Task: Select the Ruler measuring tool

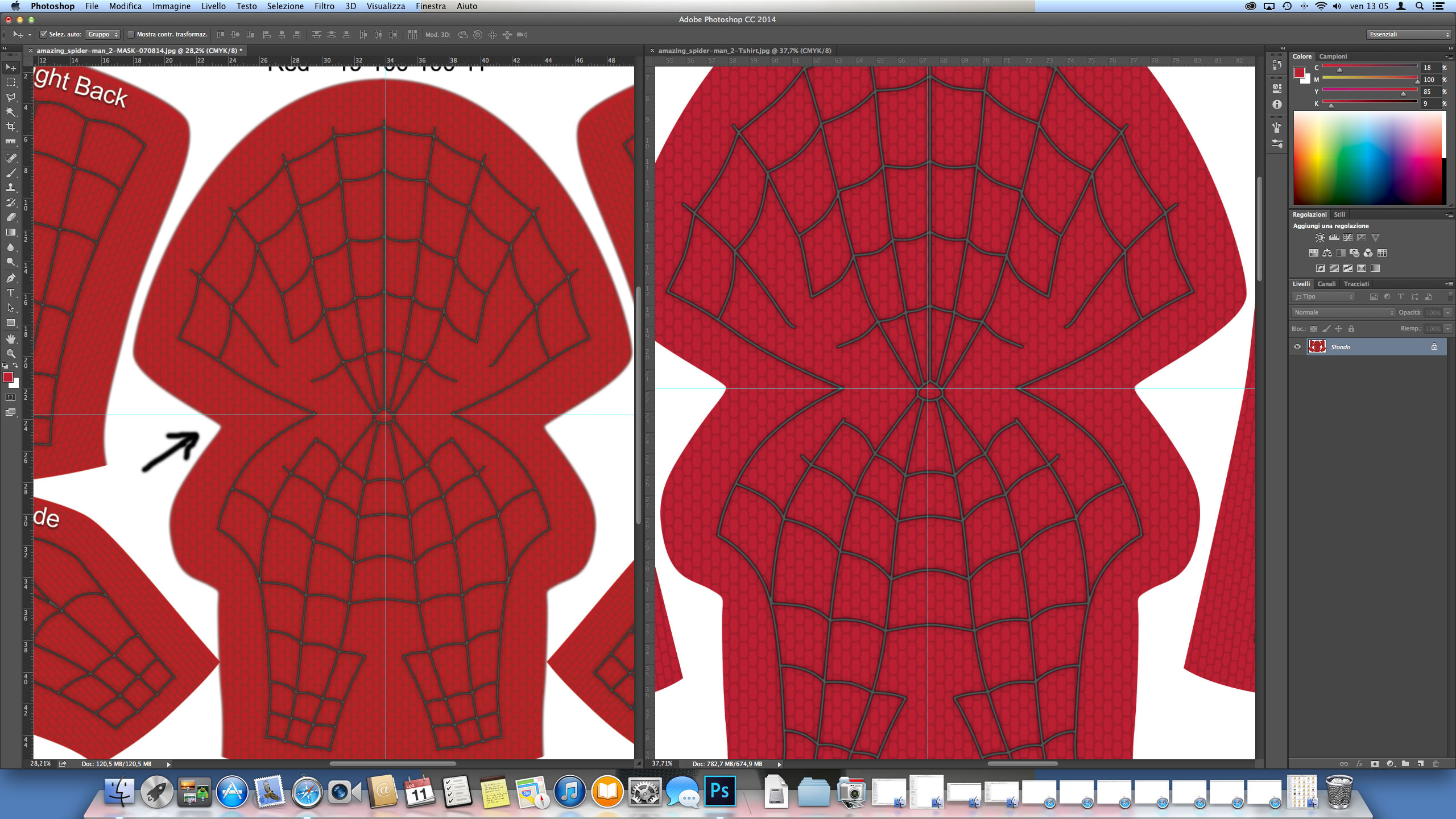Action: coord(11,142)
